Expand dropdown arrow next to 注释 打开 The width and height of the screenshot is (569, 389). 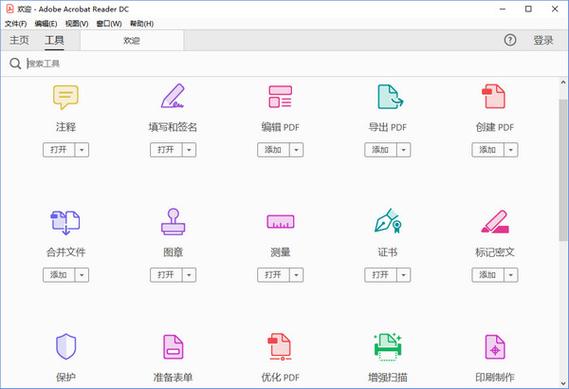click(x=82, y=150)
